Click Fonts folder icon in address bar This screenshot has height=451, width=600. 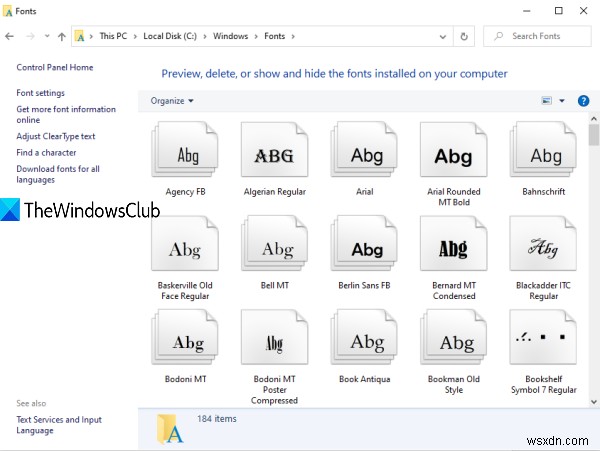point(80,36)
